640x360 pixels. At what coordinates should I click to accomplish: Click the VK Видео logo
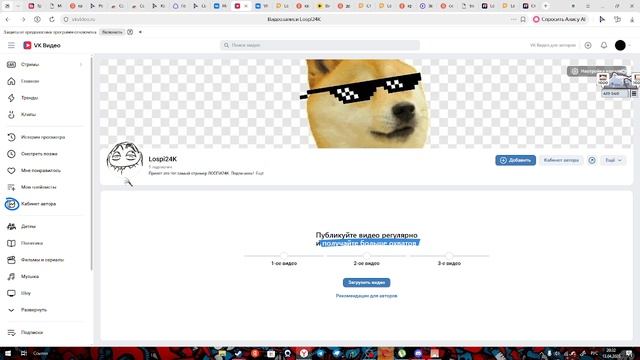pyautogui.click(x=42, y=45)
